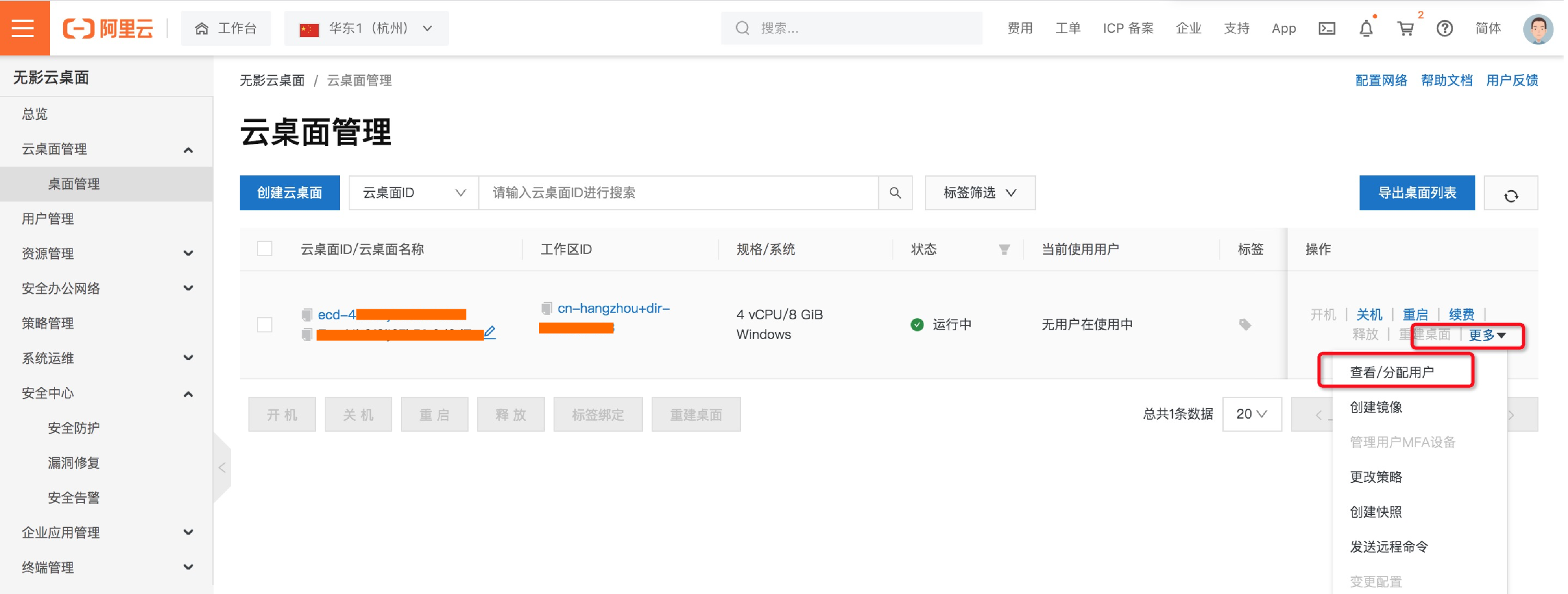Select the checkbox for the desktop row
Screen dimensions: 1568x594
pyautogui.click(x=264, y=324)
